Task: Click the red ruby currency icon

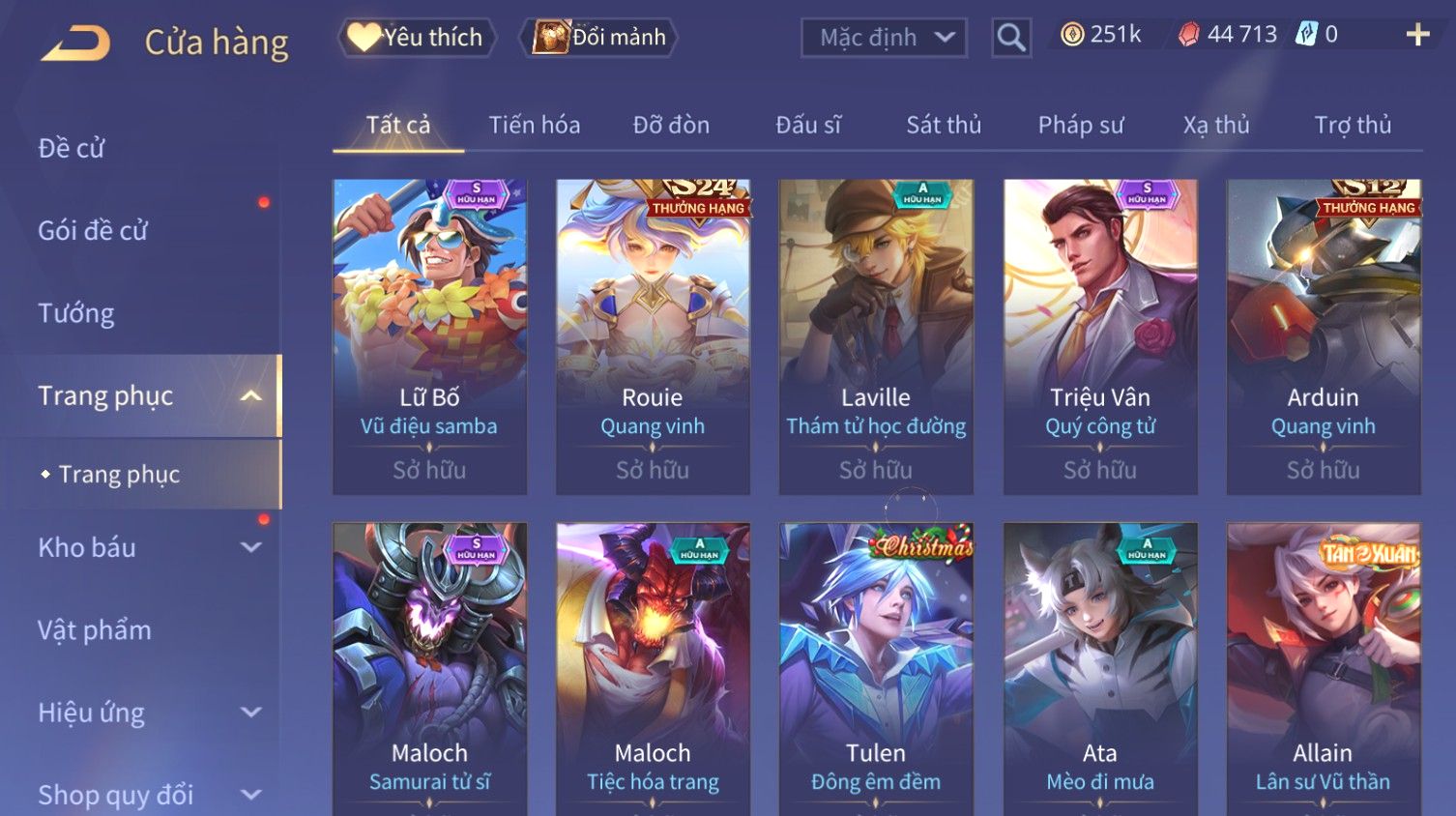Action: coord(1189,35)
